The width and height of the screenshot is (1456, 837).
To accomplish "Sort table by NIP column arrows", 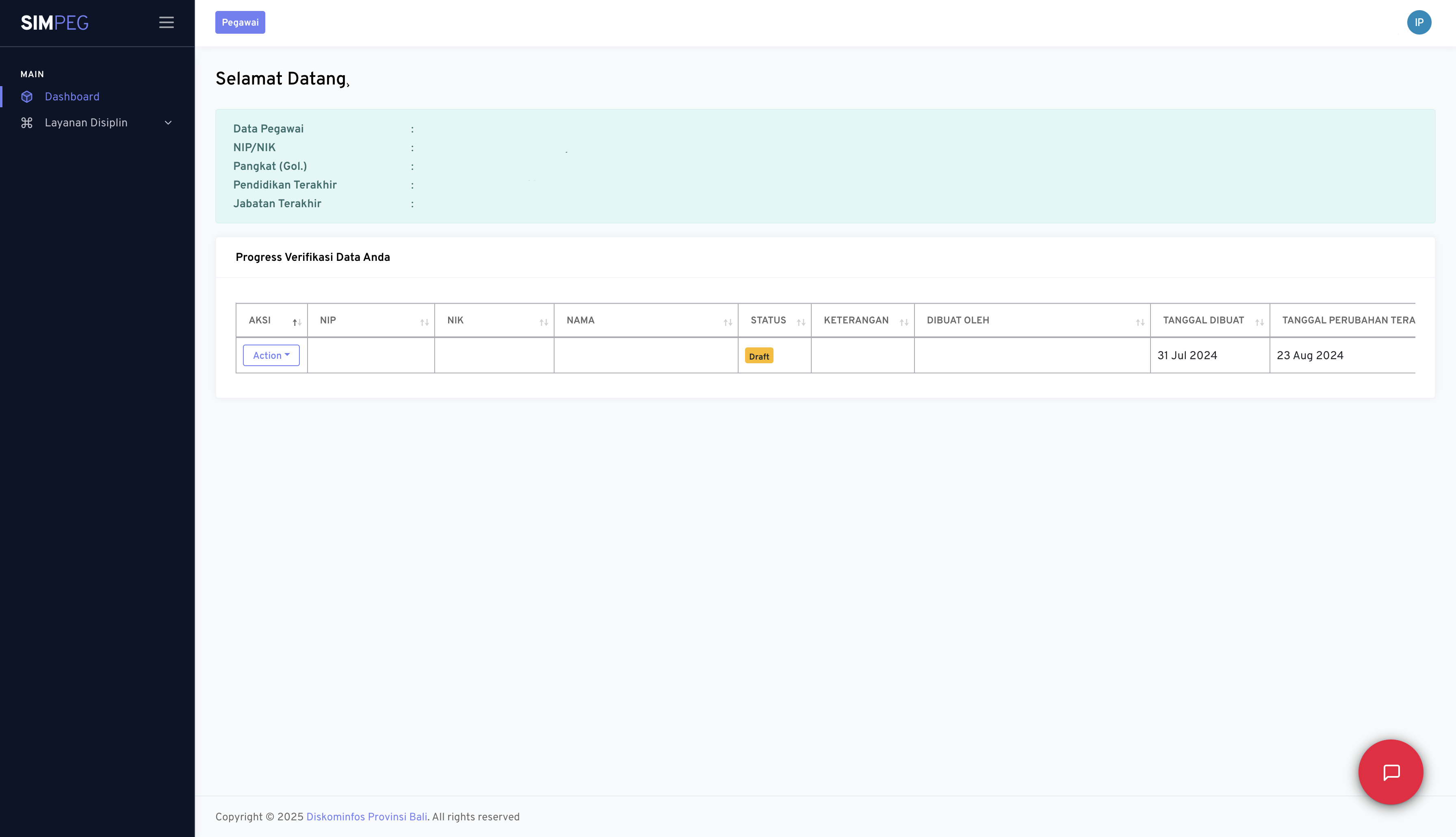I will tap(424, 322).
